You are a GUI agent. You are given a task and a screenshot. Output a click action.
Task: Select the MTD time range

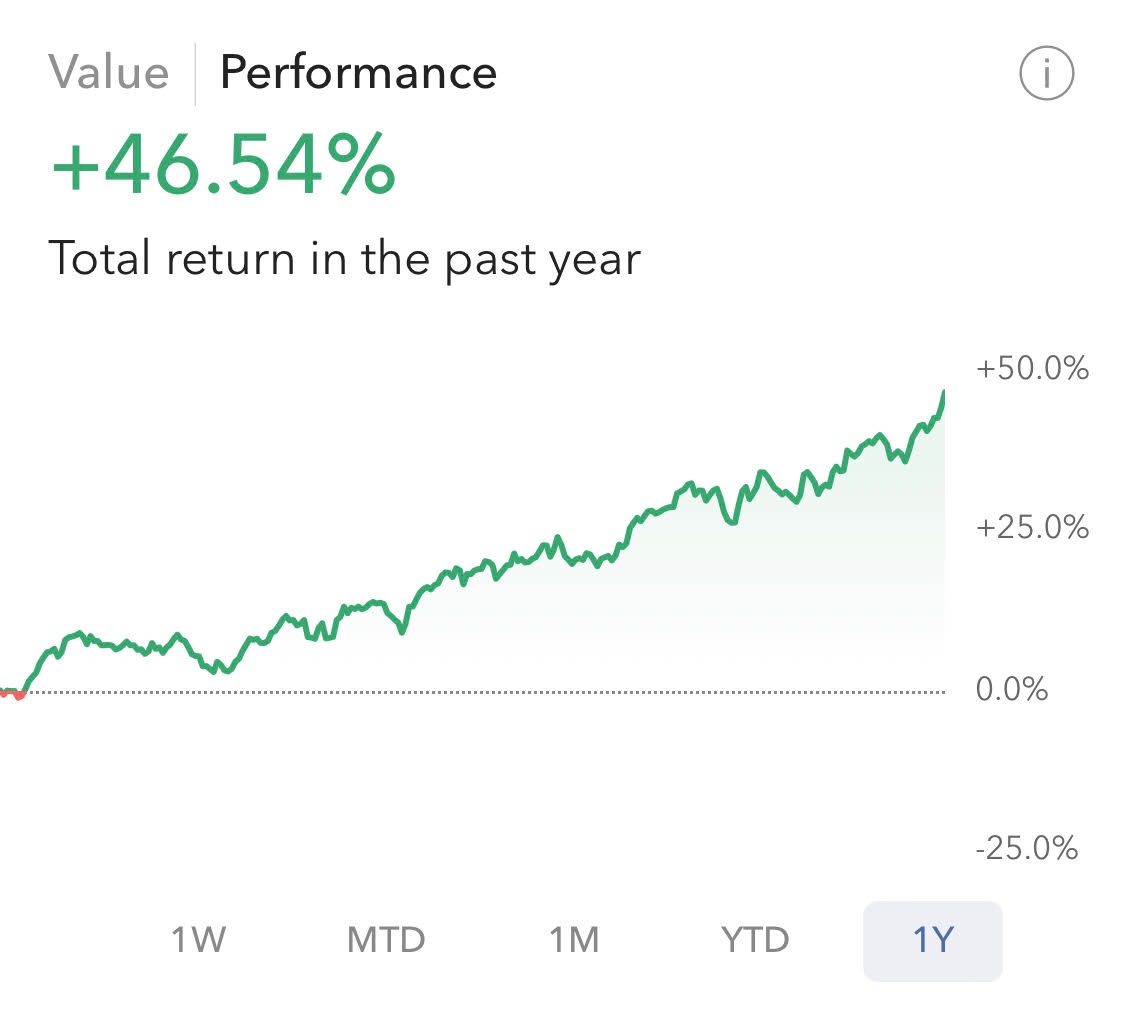[x=386, y=940]
